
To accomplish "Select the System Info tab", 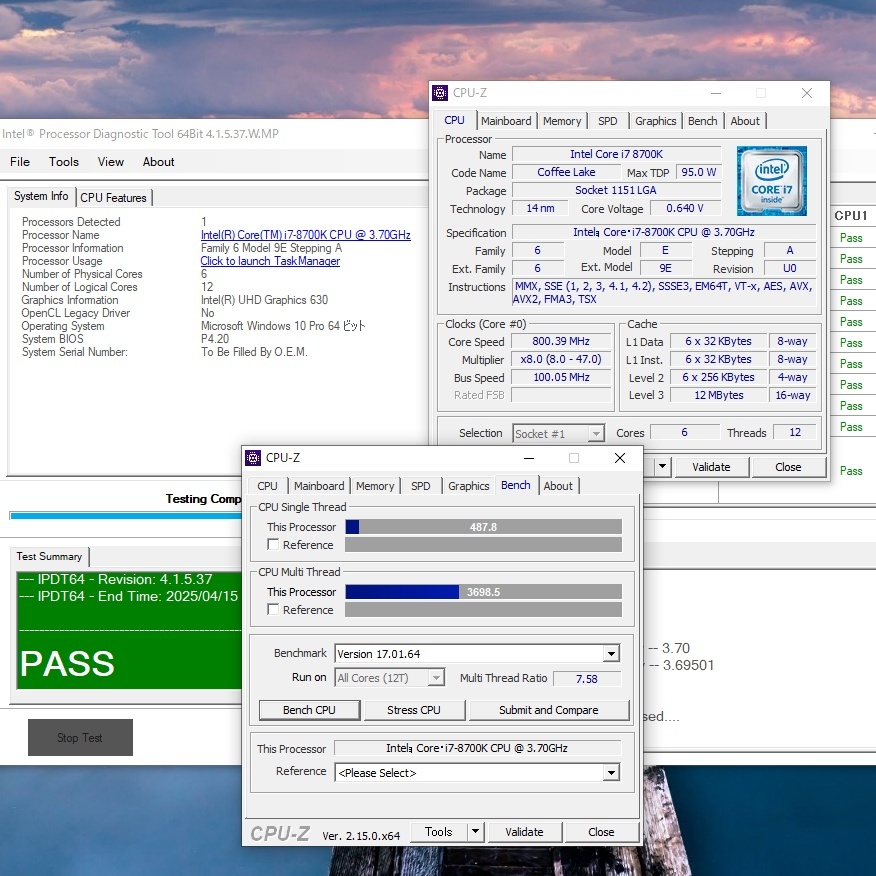I will (41, 196).
